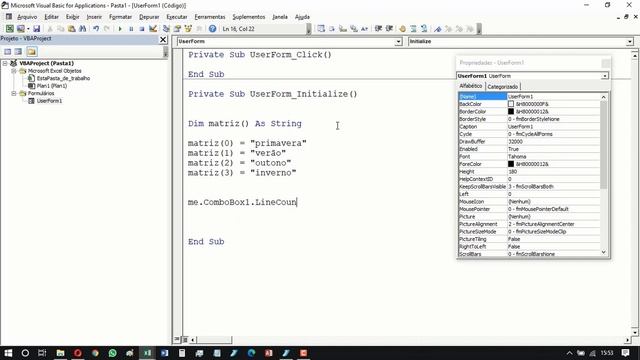Open VBA Help question mark icon
This screenshot has height=360, width=640.
[x=212, y=29]
